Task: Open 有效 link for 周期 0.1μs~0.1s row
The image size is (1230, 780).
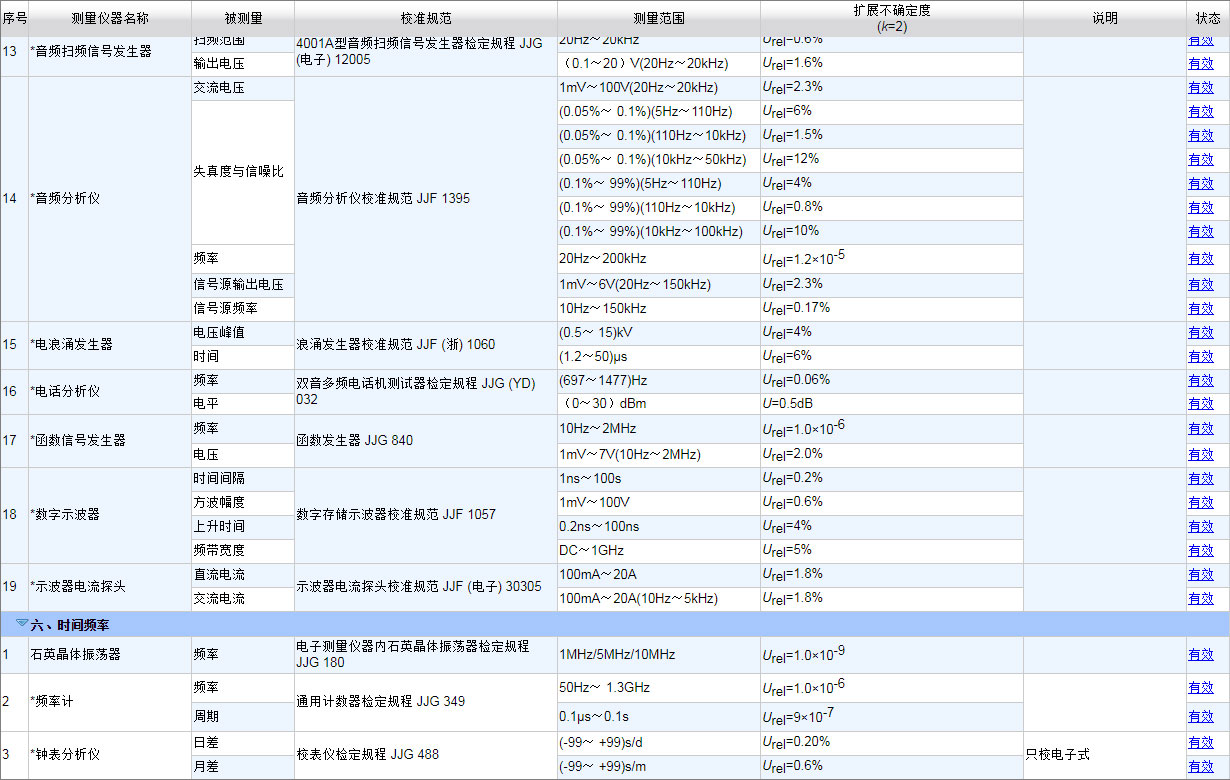Action: [1200, 717]
